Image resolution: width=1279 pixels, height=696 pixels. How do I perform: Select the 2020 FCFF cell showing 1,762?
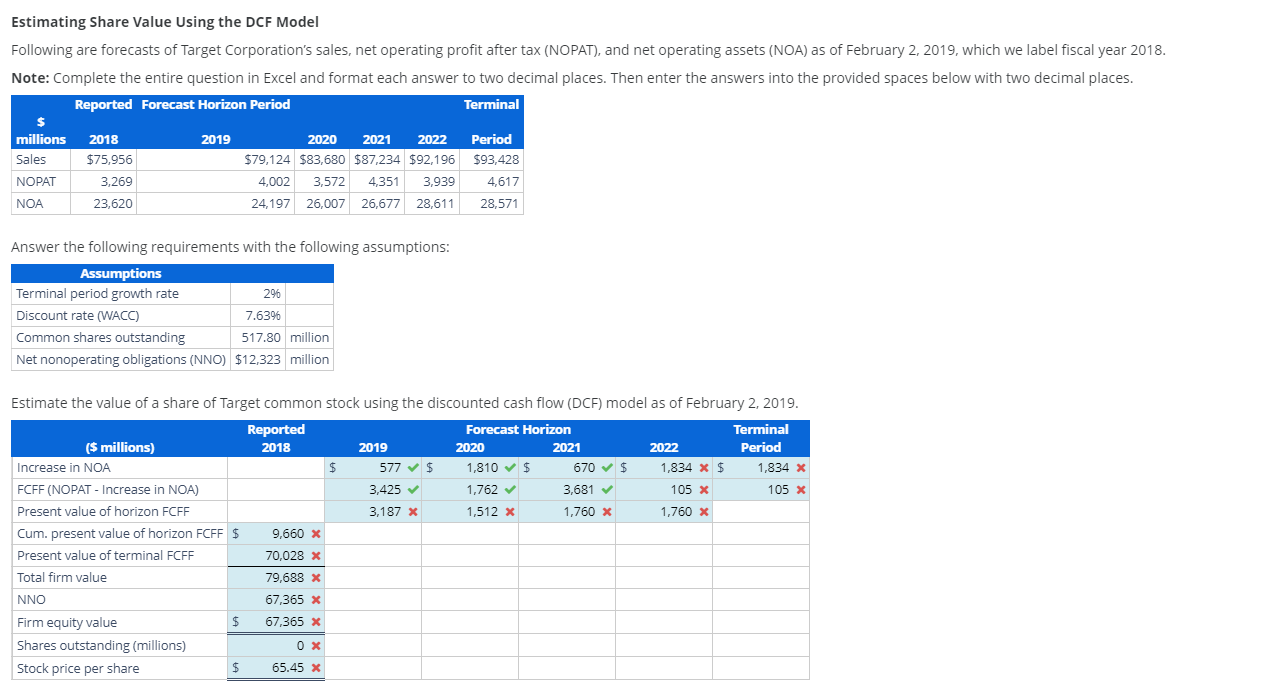coord(470,489)
